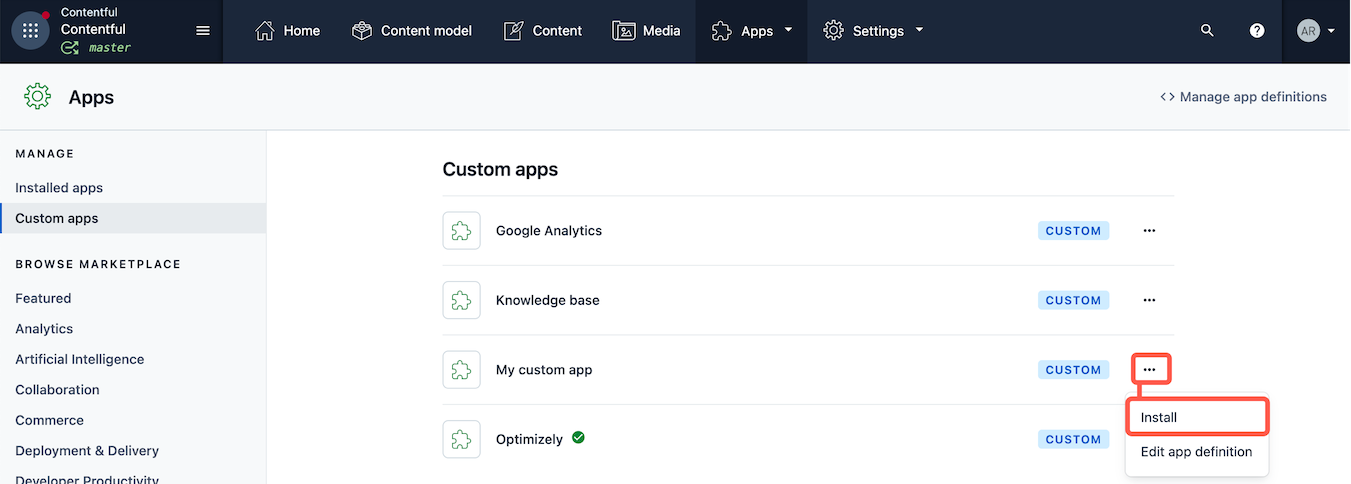
Task: Click Manage app definitions link
Action: (x=1243, y=97)
